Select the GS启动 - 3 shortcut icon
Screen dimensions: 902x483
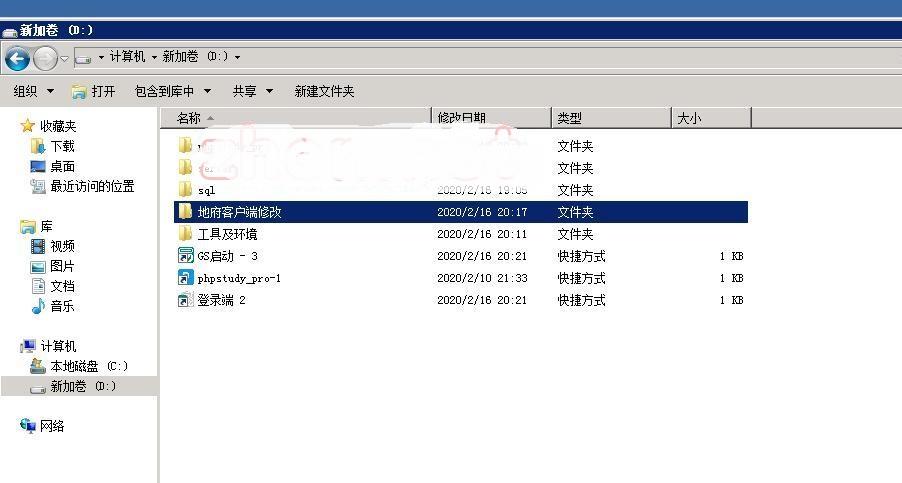(185, 256)
